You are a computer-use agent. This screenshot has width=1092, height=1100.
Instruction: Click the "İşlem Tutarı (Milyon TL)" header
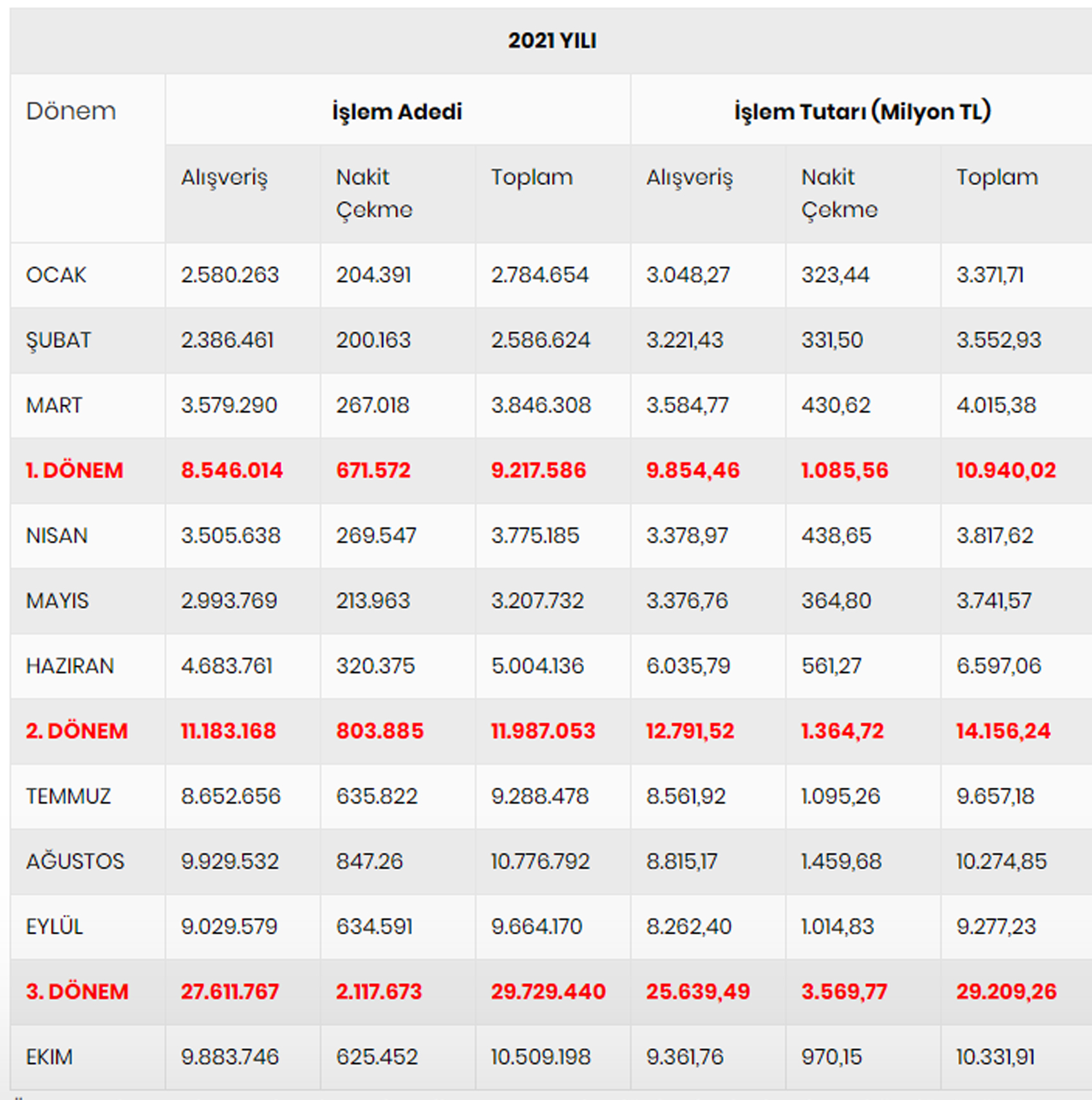(x=862, y=111)
